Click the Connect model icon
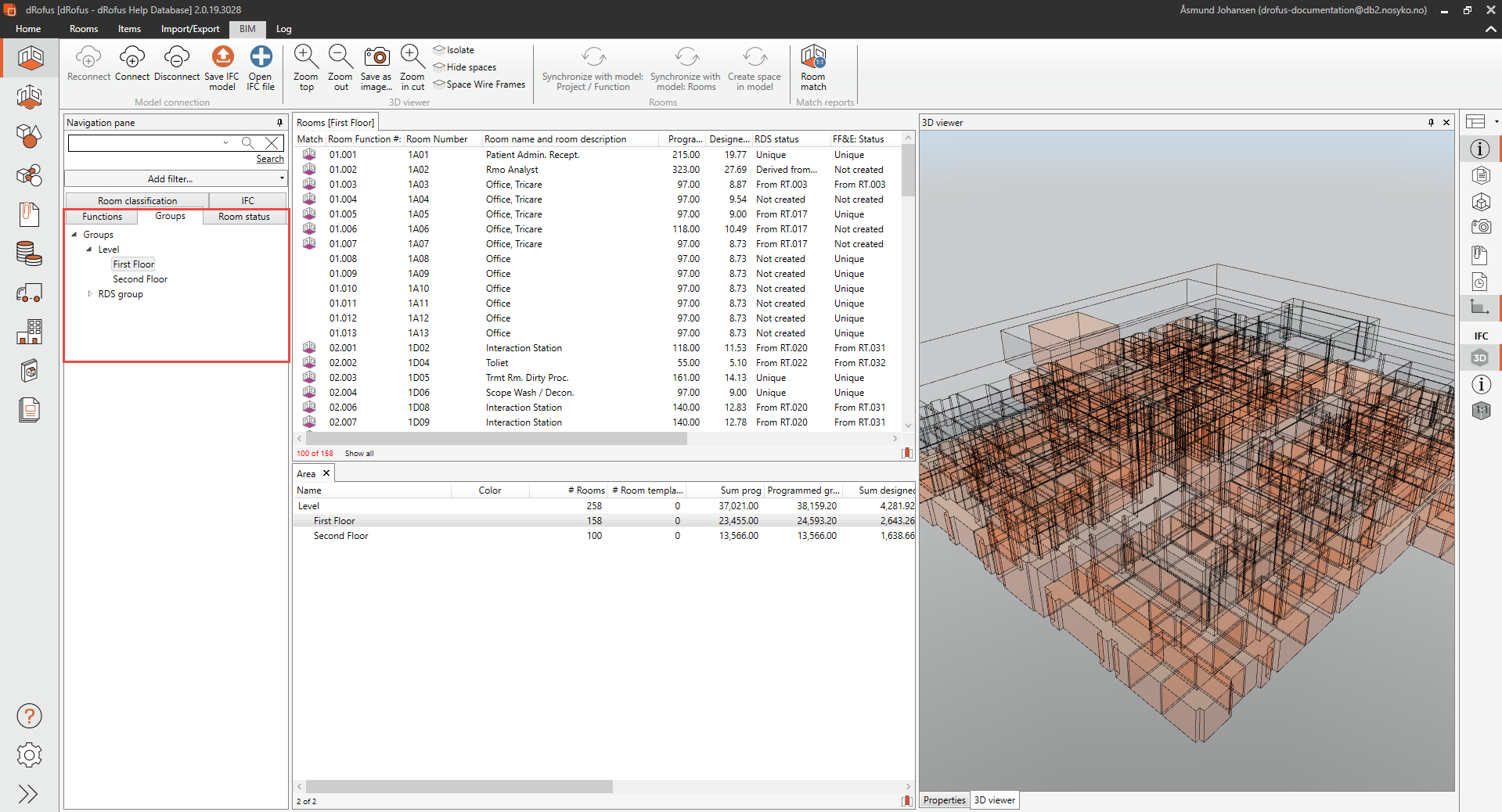This screenshot has height=812, width=1502. click(x=131, y=58)
